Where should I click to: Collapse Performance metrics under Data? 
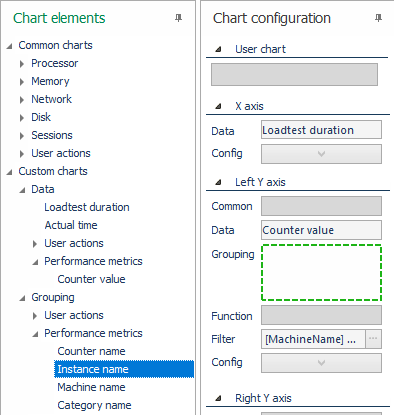click(x=35, y=262)
